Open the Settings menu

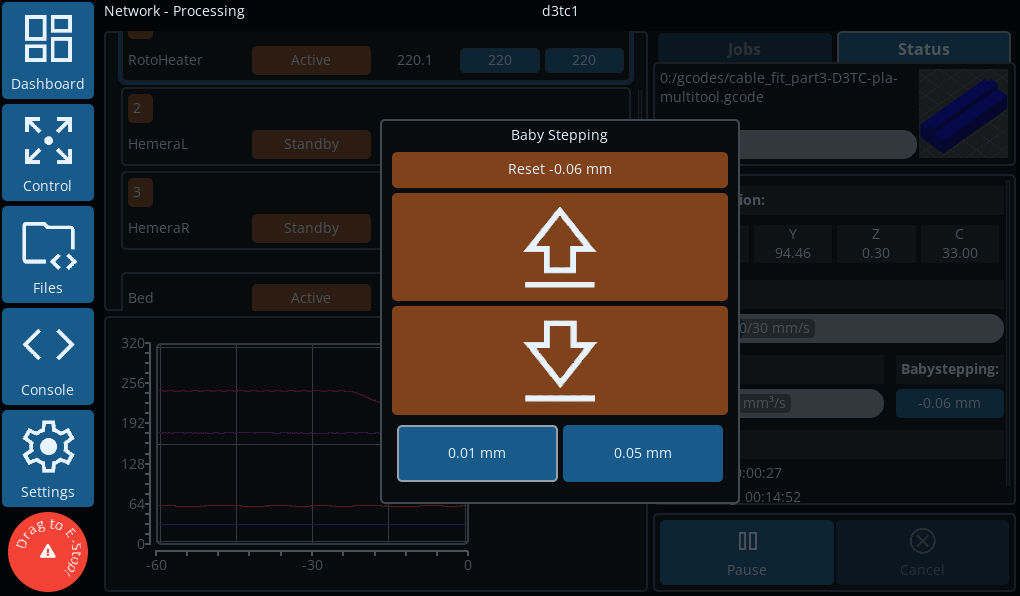[48, 460]
